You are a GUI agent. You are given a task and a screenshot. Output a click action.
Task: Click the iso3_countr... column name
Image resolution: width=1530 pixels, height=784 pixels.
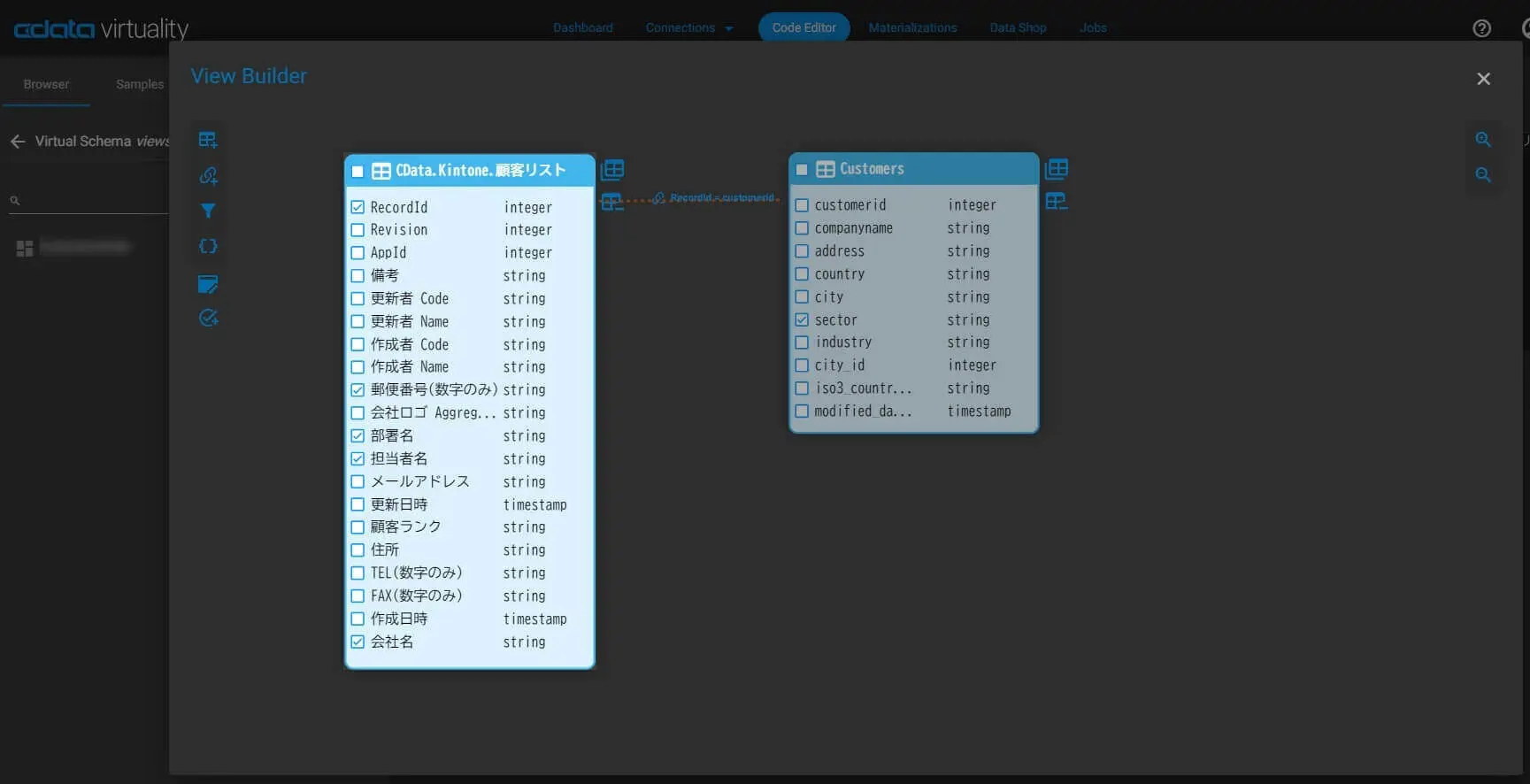click(x=863, y=388)
